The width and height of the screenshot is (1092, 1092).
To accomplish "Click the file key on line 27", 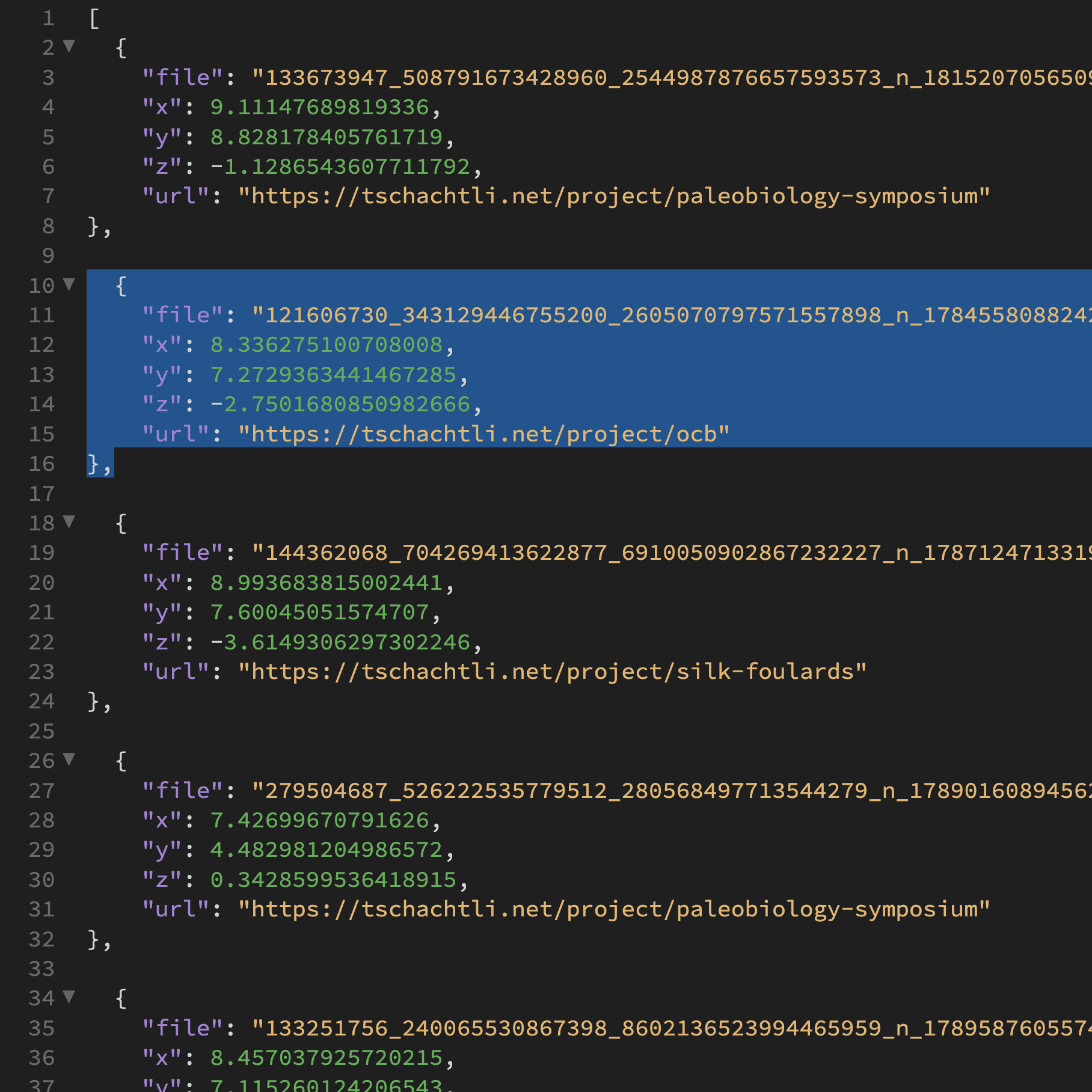I will (180, 790).
